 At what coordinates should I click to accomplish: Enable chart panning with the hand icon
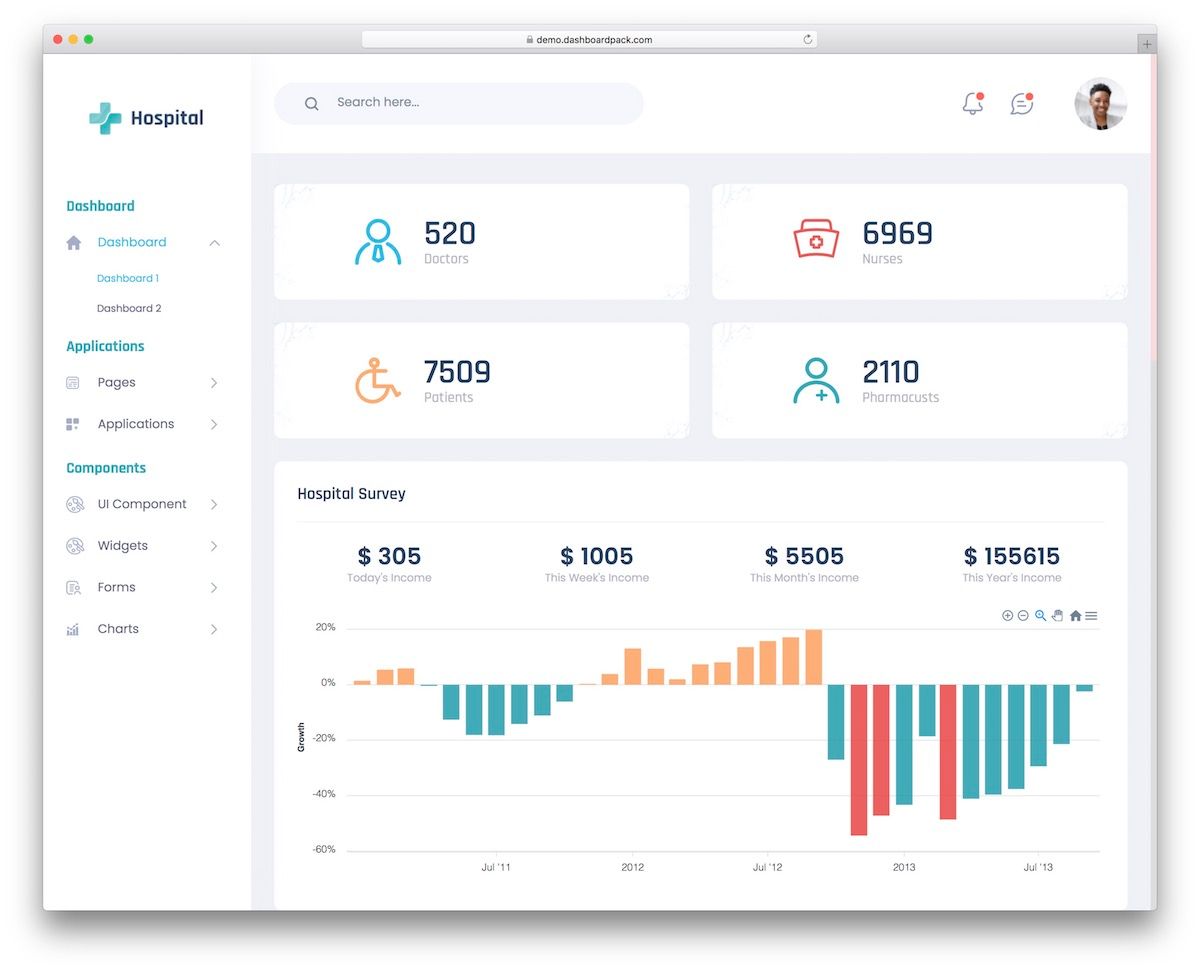(1057, 615)
